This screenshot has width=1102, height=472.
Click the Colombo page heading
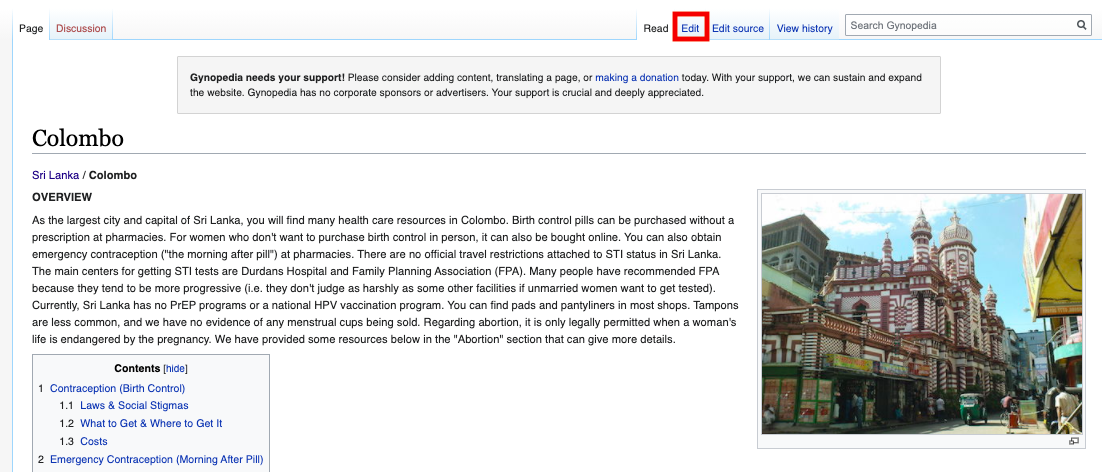point(78,137)
